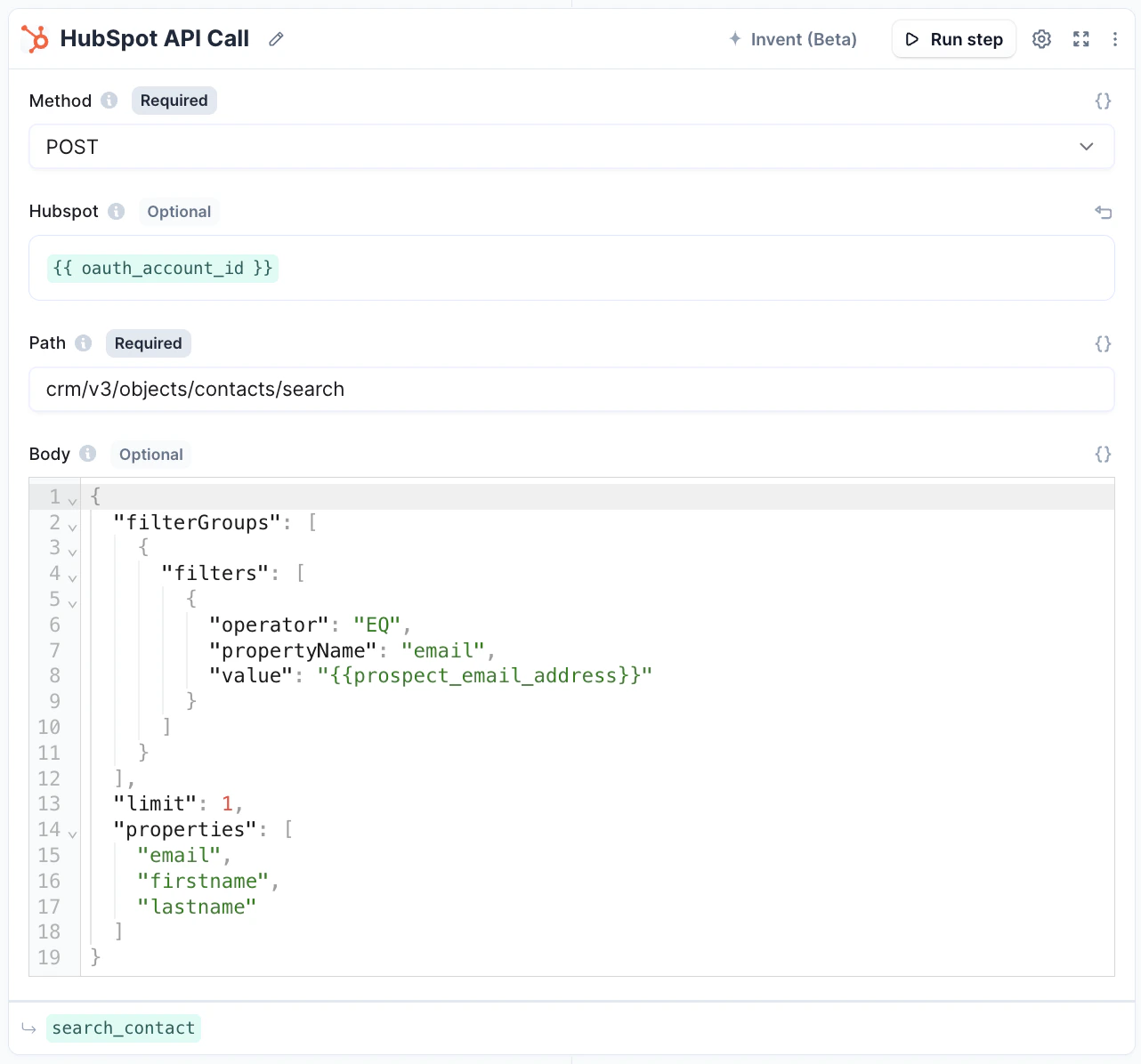Show info tooltip for Path
Image resolution: width=1141 pixels, height=1064 pixels.
point(84,343)
